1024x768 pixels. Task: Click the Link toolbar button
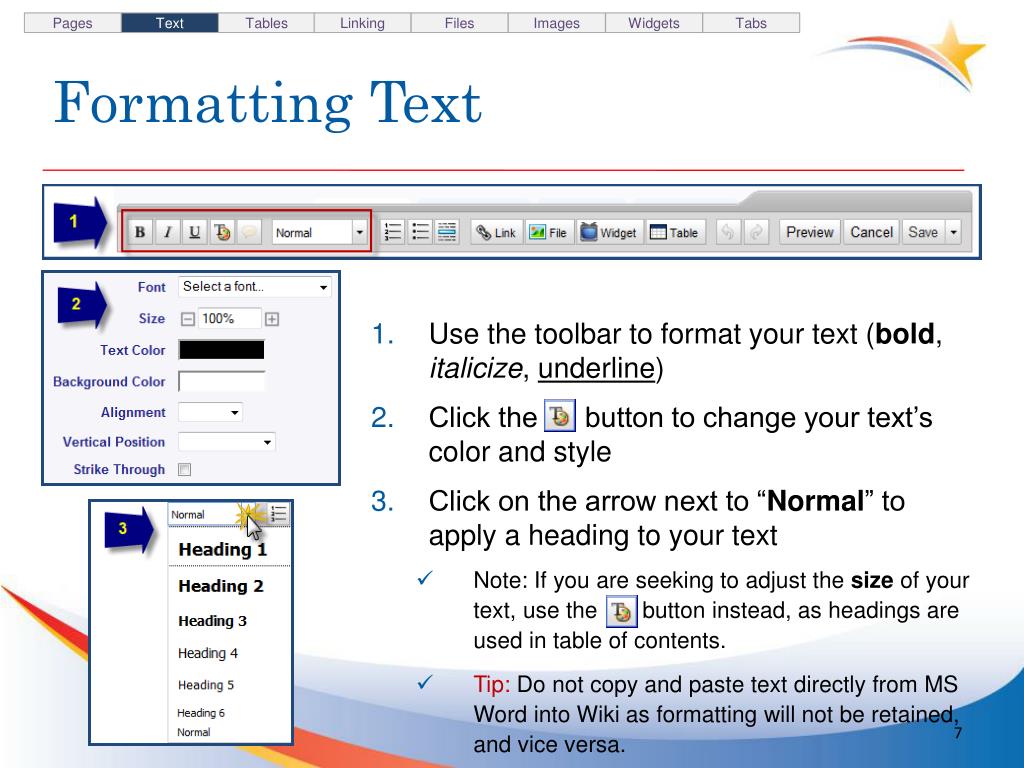tap(496, 232)
